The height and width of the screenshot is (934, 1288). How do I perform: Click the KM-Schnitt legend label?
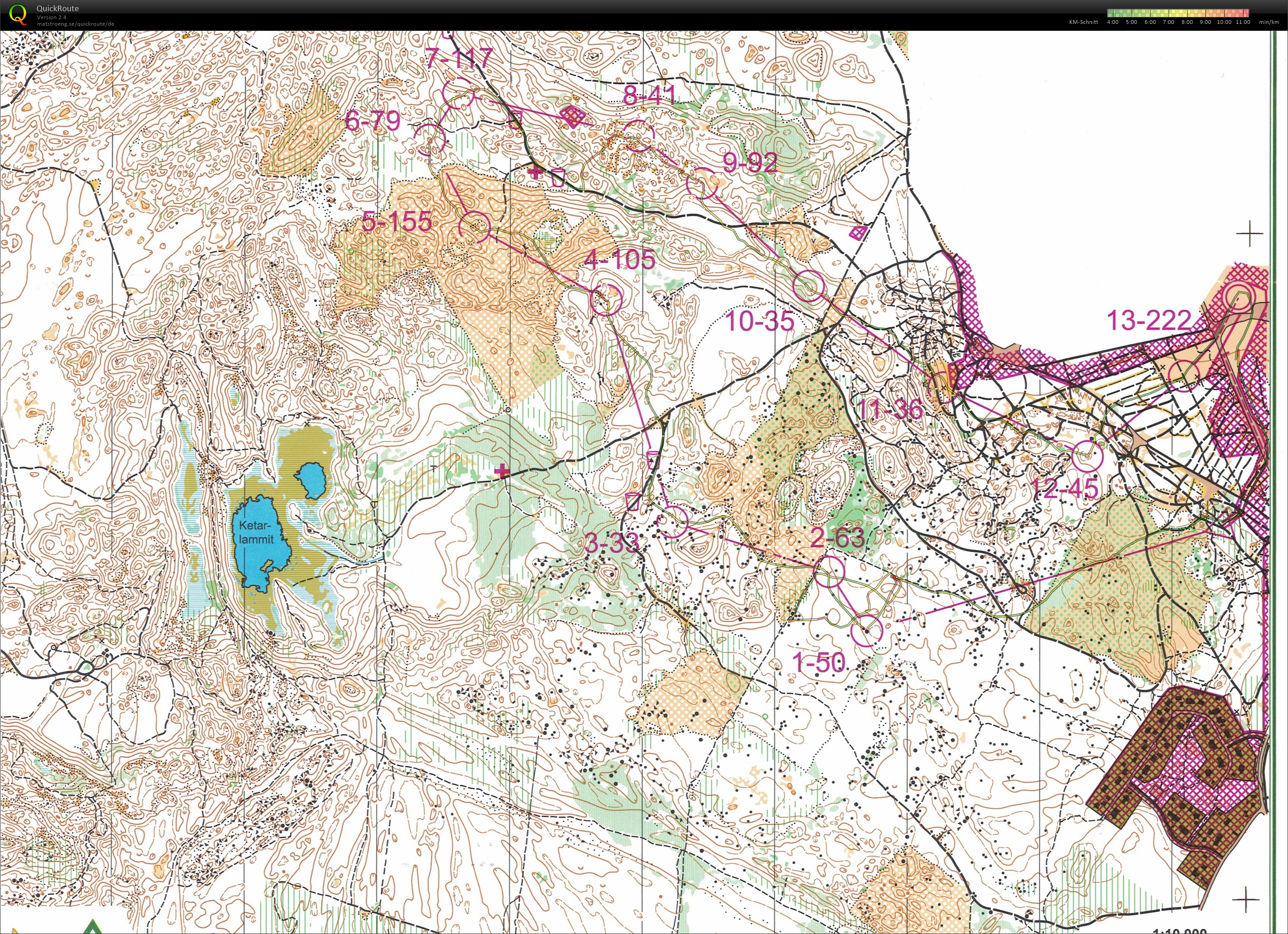tap(1083, 22)
